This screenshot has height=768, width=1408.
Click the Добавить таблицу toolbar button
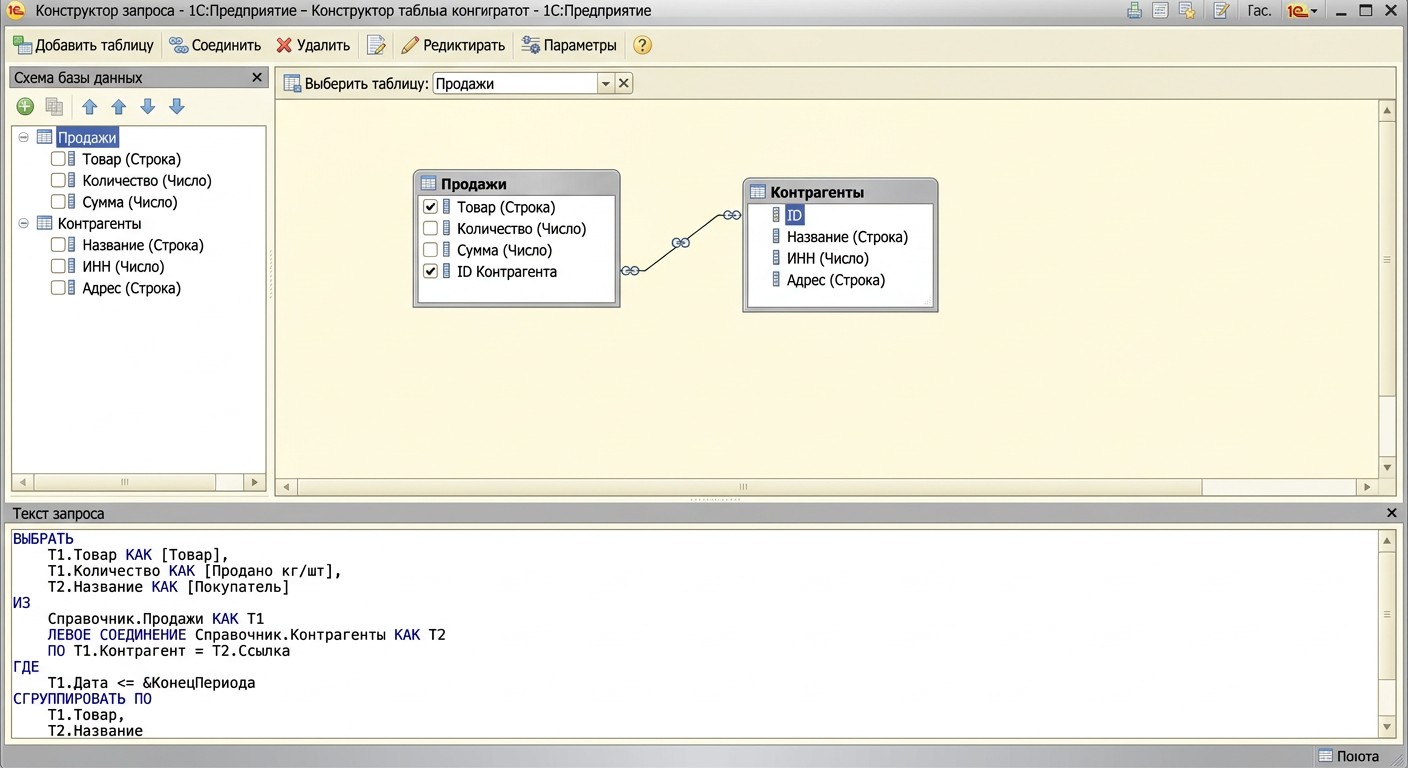coord(84,45)
